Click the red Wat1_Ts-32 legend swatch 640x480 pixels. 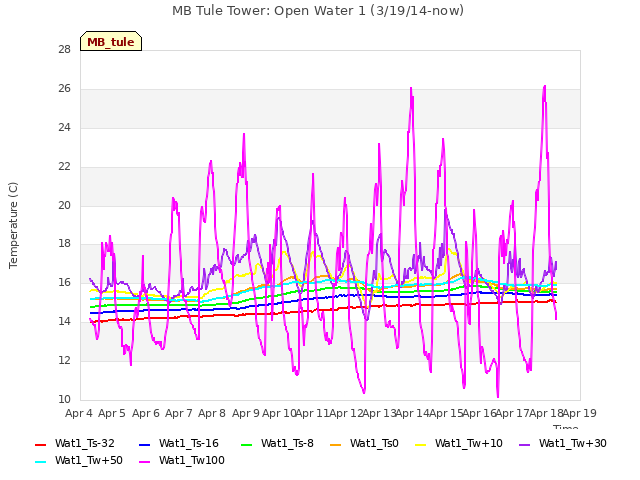coord(40,444)
